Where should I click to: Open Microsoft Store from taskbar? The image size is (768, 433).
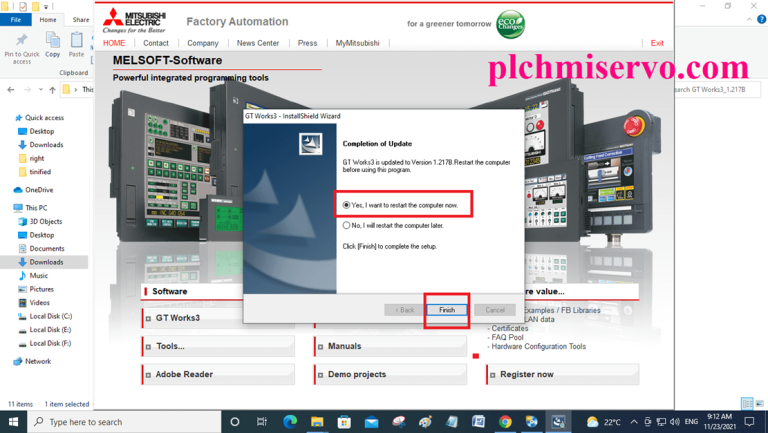344,422
